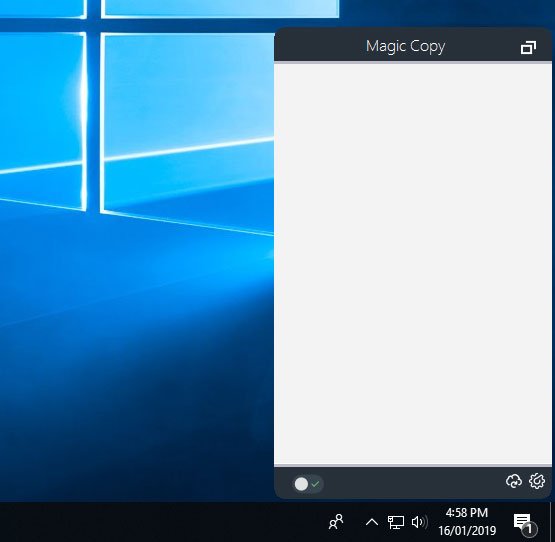Toggle the Magic Copy enable switch
The image size is (555, 542).
coord(308,484)
